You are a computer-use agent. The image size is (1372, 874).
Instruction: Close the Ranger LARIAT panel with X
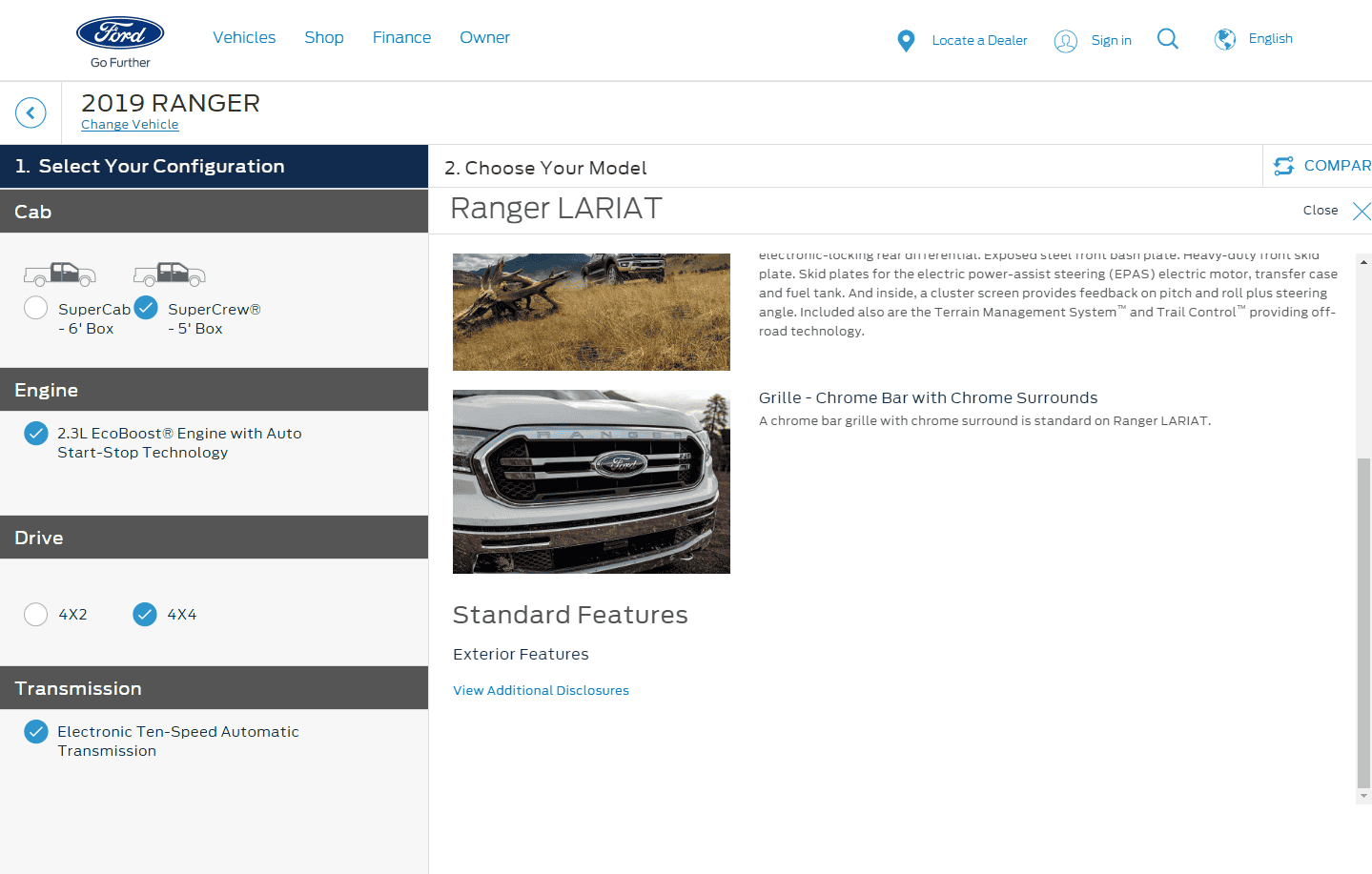(1362, 211)
